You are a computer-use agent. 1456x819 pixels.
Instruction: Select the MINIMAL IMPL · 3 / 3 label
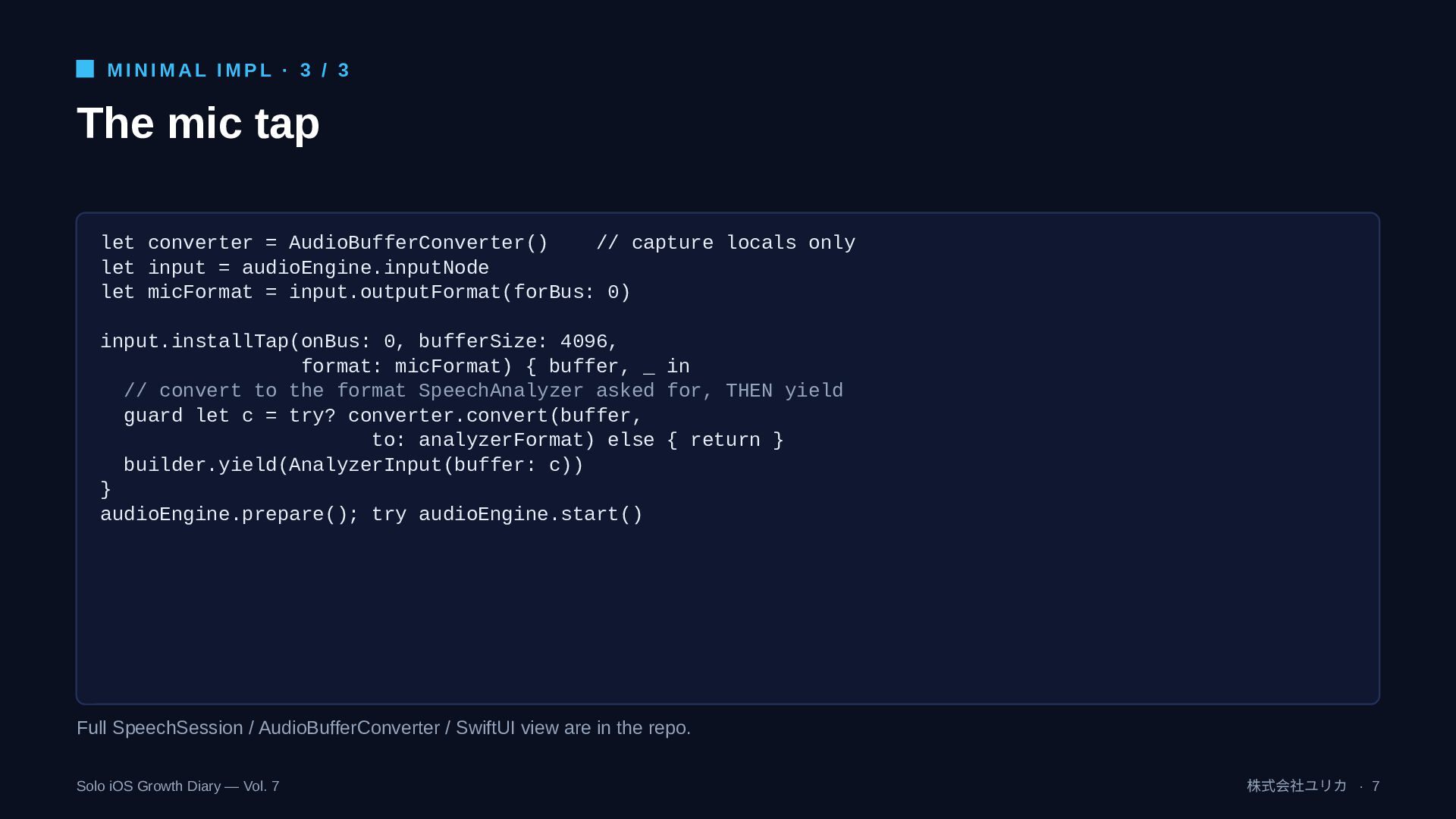click(228, 71)
